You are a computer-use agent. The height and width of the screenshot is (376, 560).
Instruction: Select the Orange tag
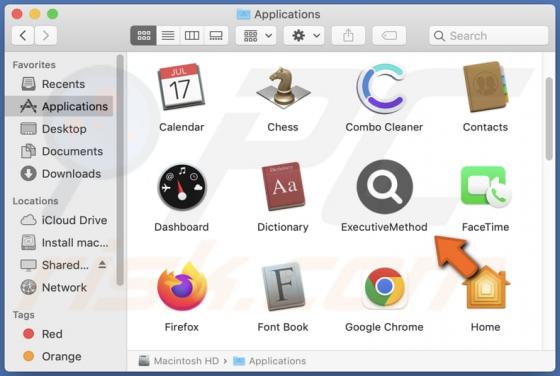click(59, 356)
